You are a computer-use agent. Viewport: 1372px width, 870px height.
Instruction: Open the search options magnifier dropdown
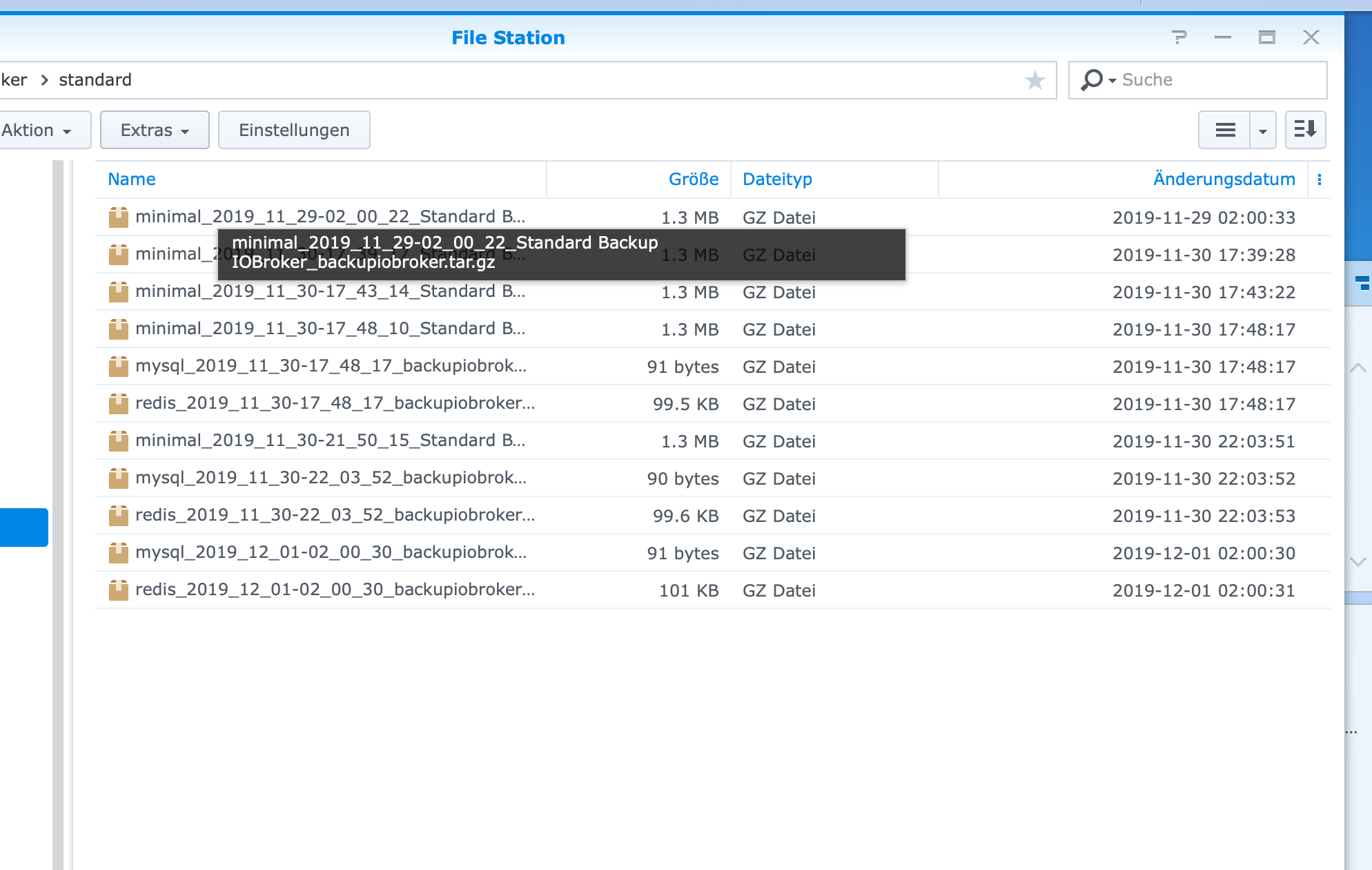[x=1098, y=80]
